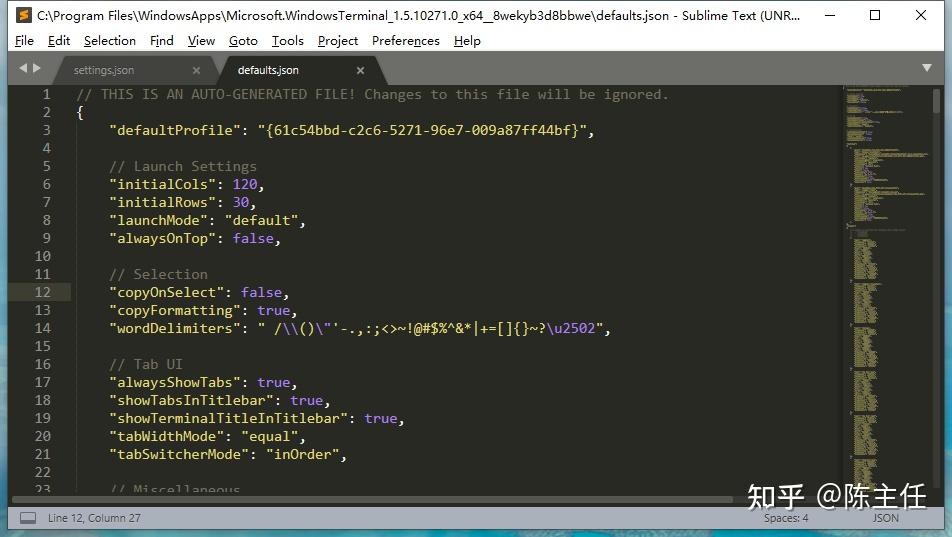Open the Goto menu
This screenshot has width=952, height=537.
click(x=243, y=41)
